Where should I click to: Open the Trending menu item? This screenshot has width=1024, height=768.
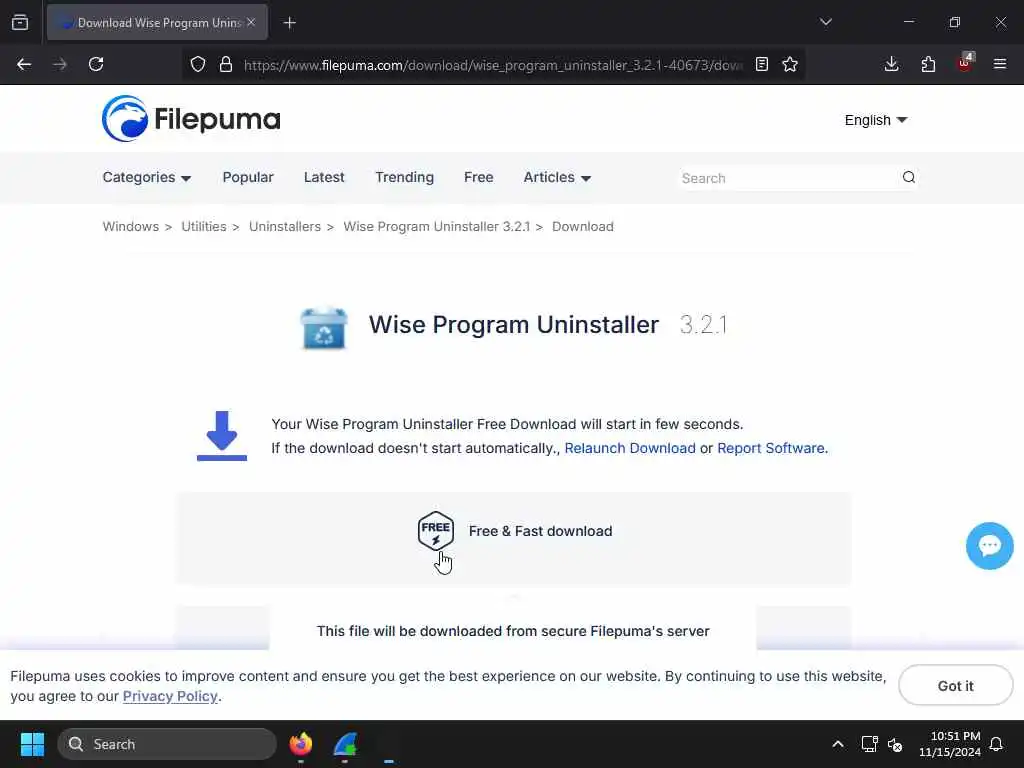404,178
